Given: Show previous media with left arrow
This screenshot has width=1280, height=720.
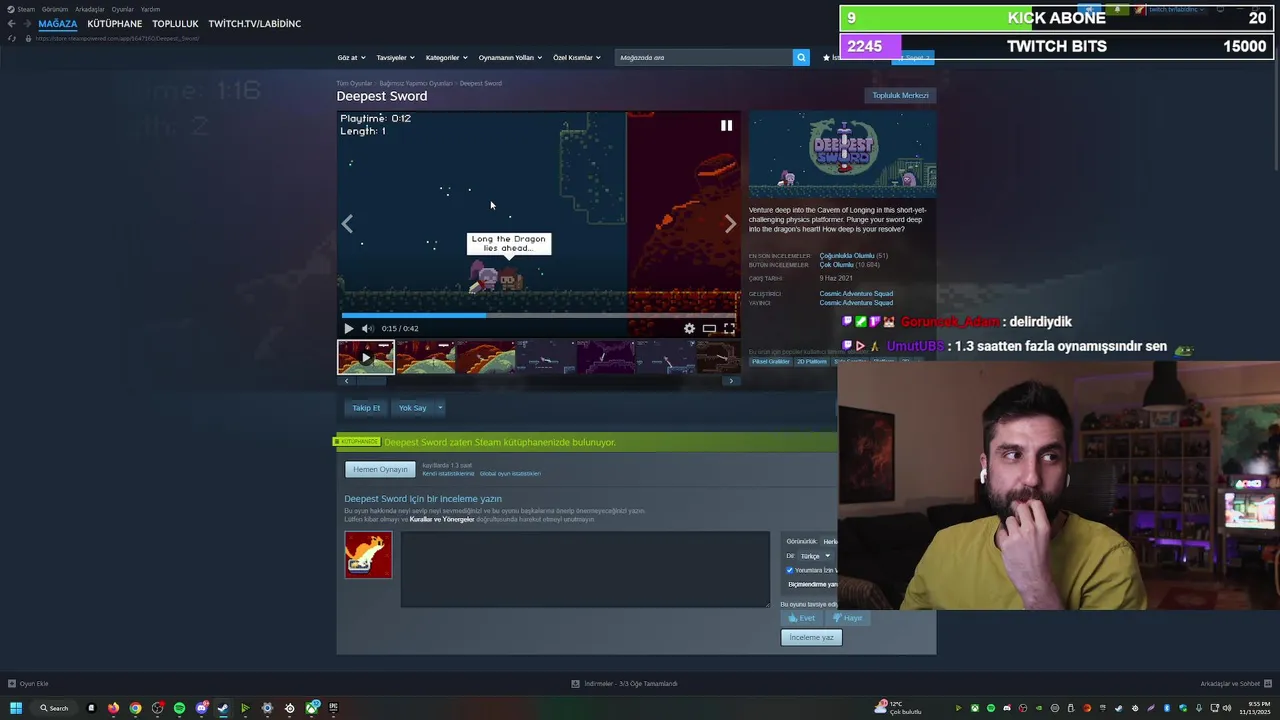Looking at the screenshot, I should point(347,224).
